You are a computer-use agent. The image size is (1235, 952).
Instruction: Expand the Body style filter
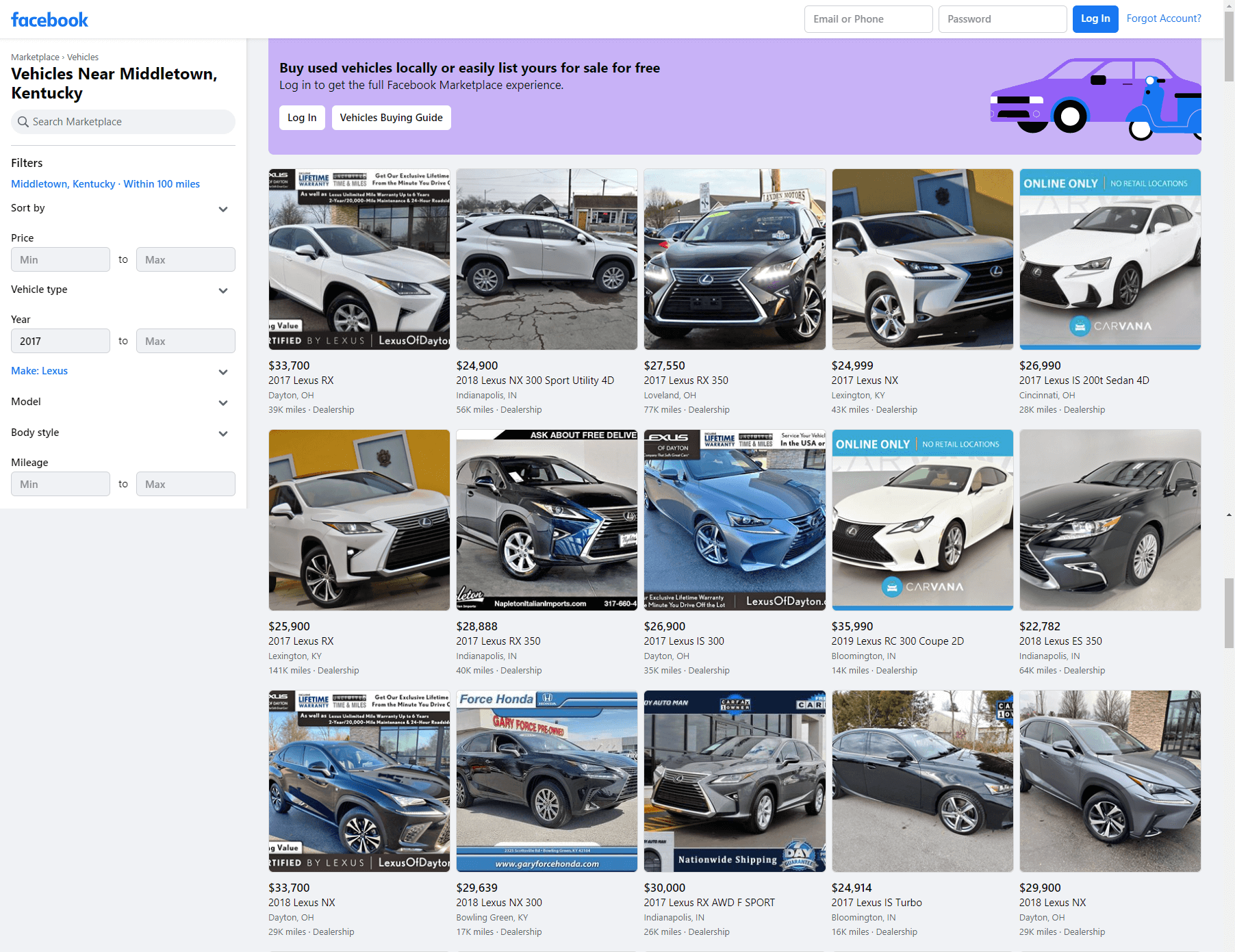pos(222,433)
